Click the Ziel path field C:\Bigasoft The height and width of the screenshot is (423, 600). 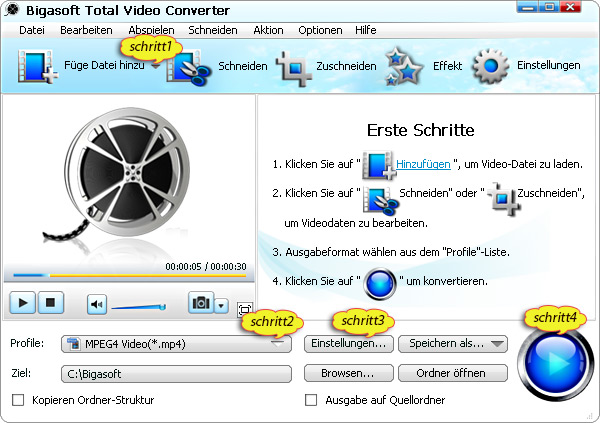(x=176, y=374)
